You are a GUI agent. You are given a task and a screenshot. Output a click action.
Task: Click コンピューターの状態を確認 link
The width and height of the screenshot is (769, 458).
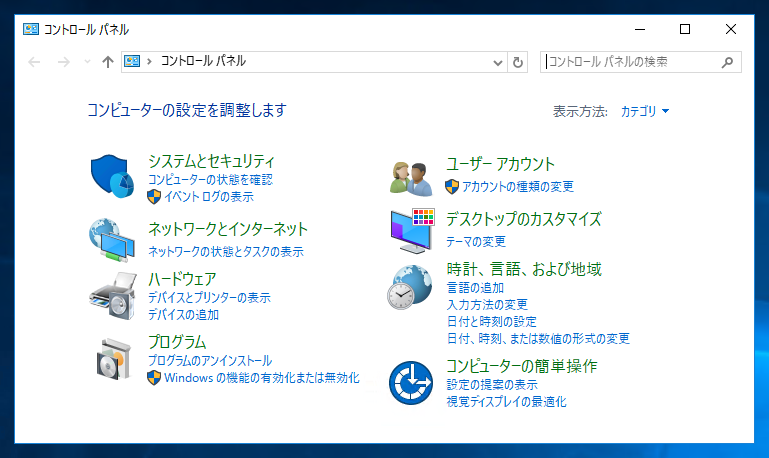click(210, 180)
